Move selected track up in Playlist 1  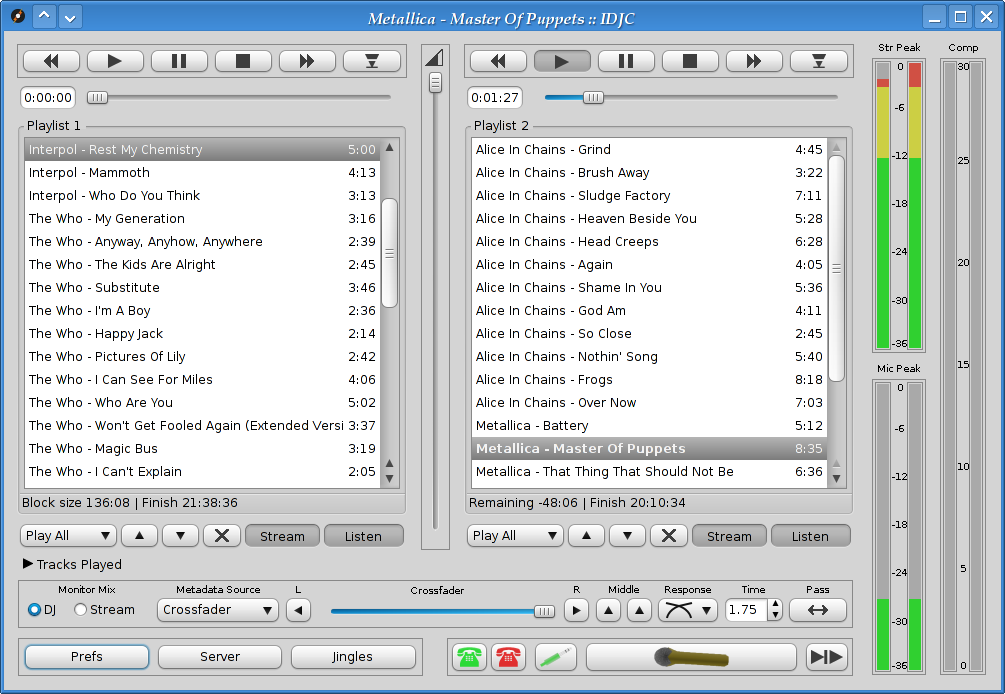(x=139, y=536)
